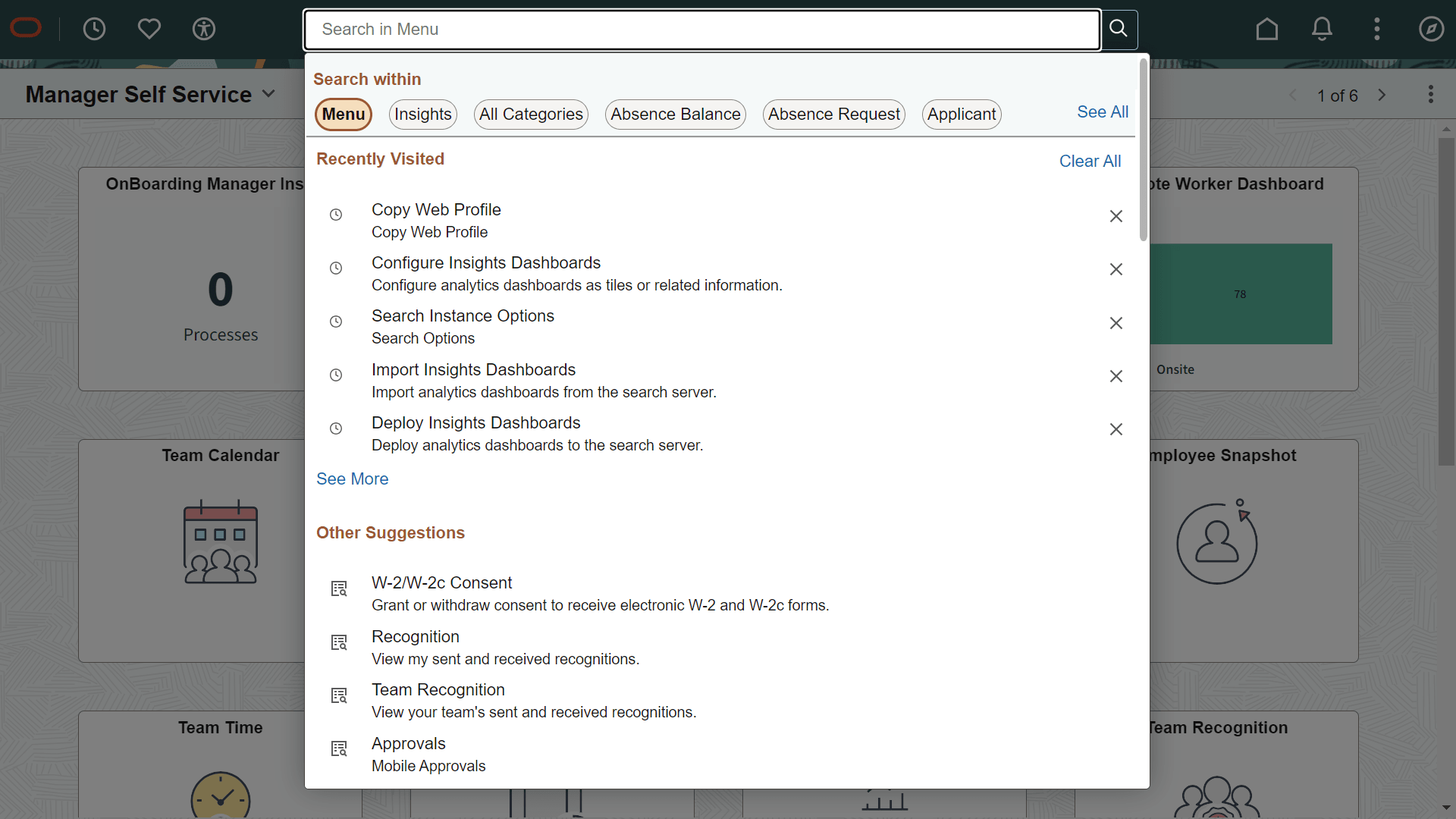
Task: Click the accessibility icon in the top bar
Action: [203, 30]
